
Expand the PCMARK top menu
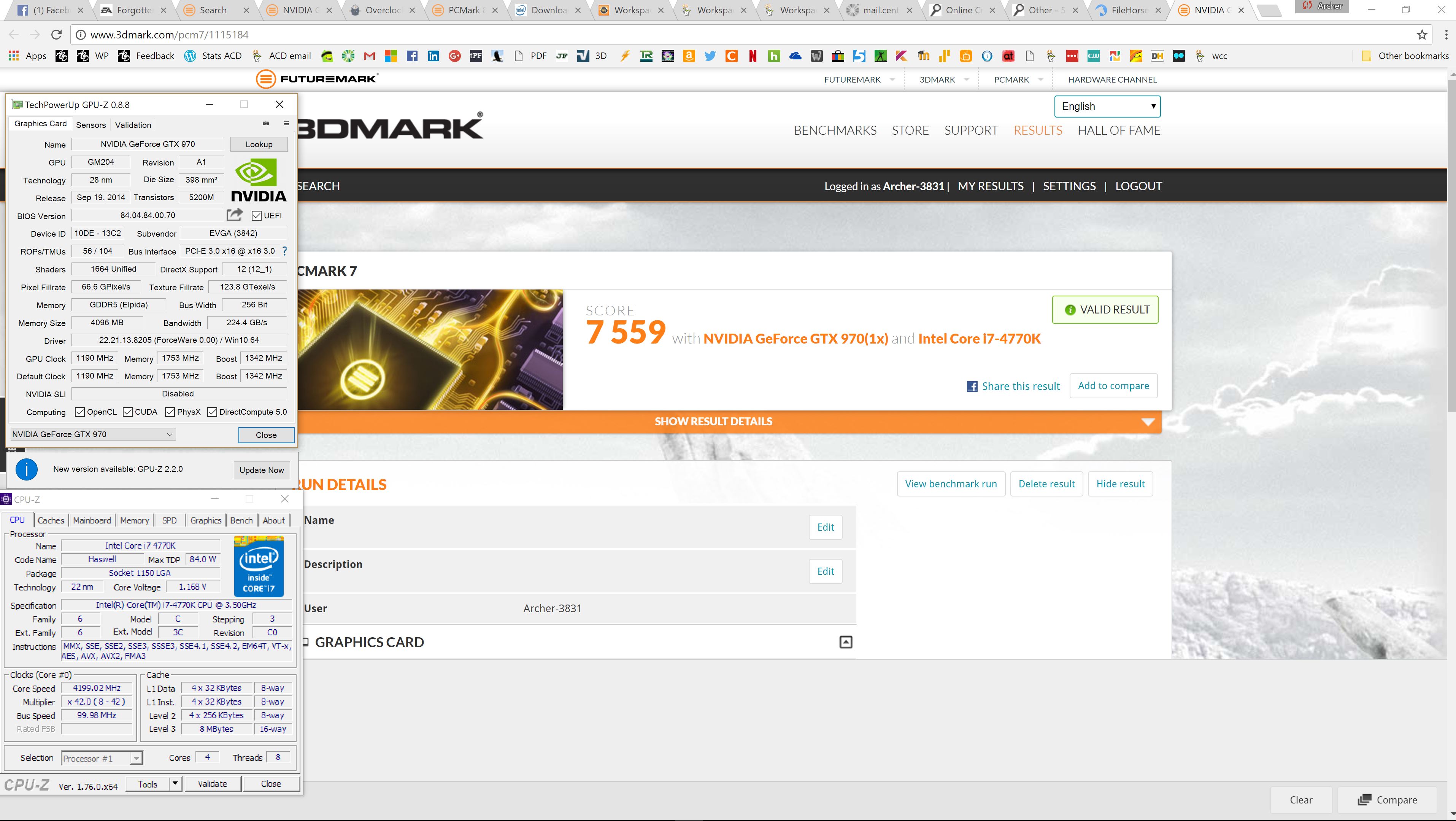[x=1019, y=80]
